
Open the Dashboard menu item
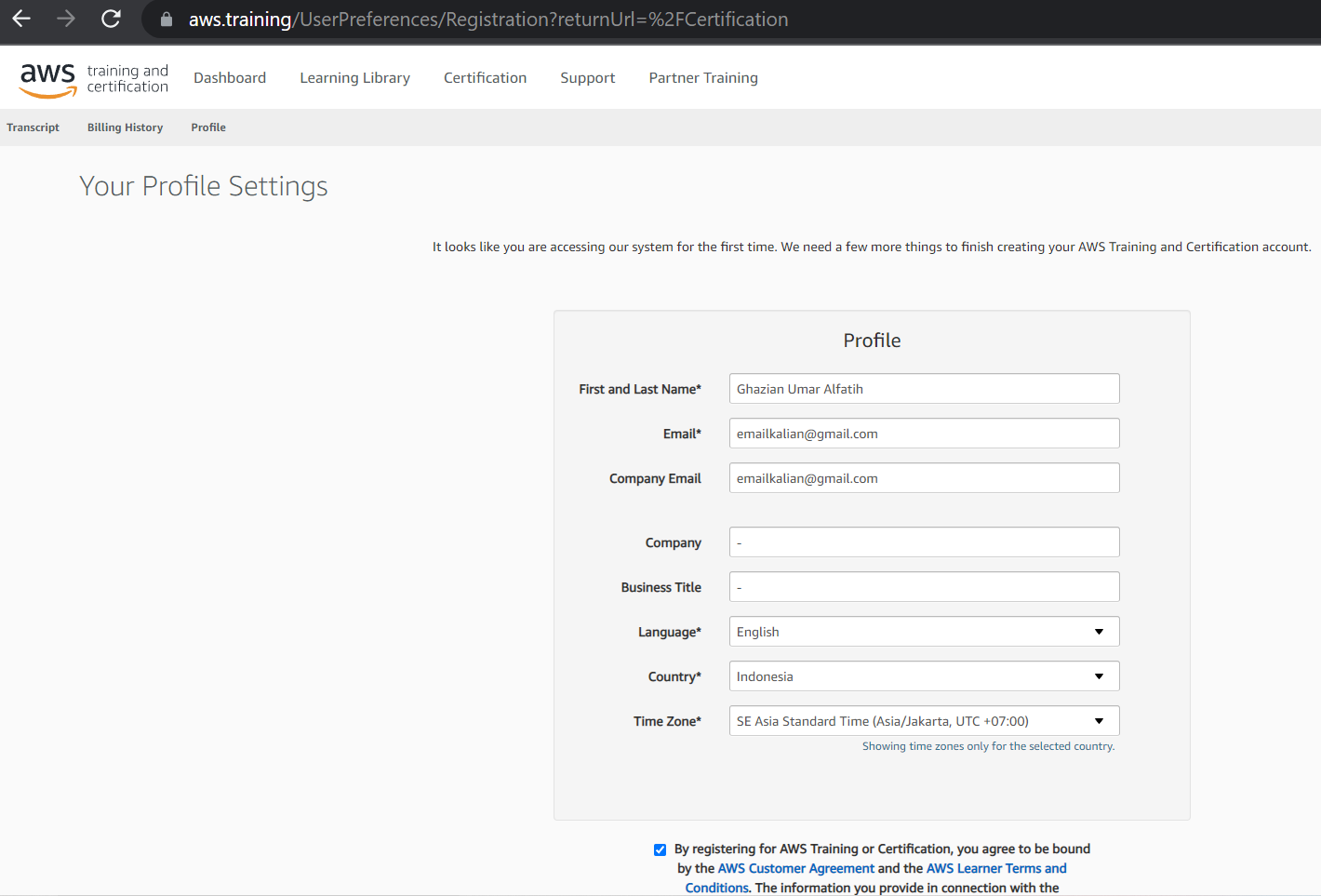point(230,78)
